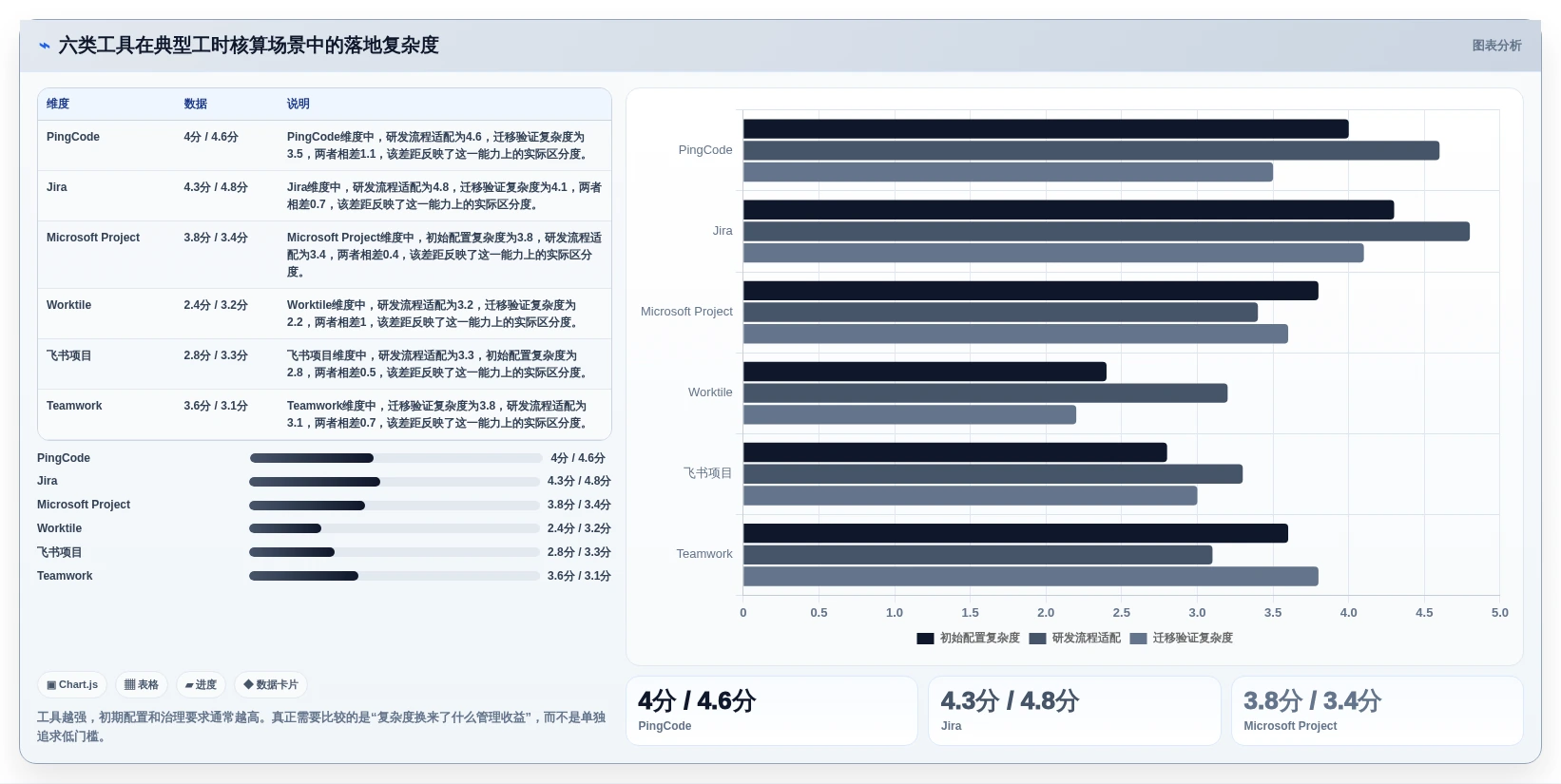
Task: Click the PingCode progress bar
Action: click(x=395, y=458)
